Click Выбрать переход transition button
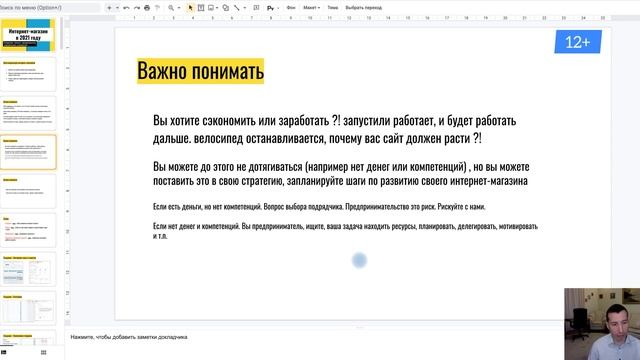Viewport: 640px width, 360px height. [x=364, y=8]
